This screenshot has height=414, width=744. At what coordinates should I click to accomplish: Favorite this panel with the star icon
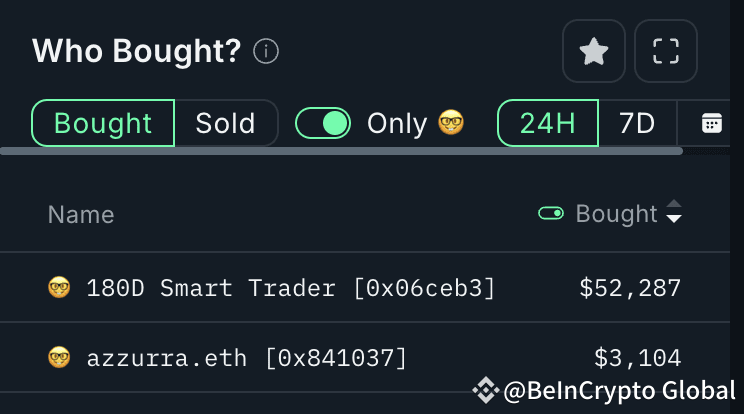594,51
